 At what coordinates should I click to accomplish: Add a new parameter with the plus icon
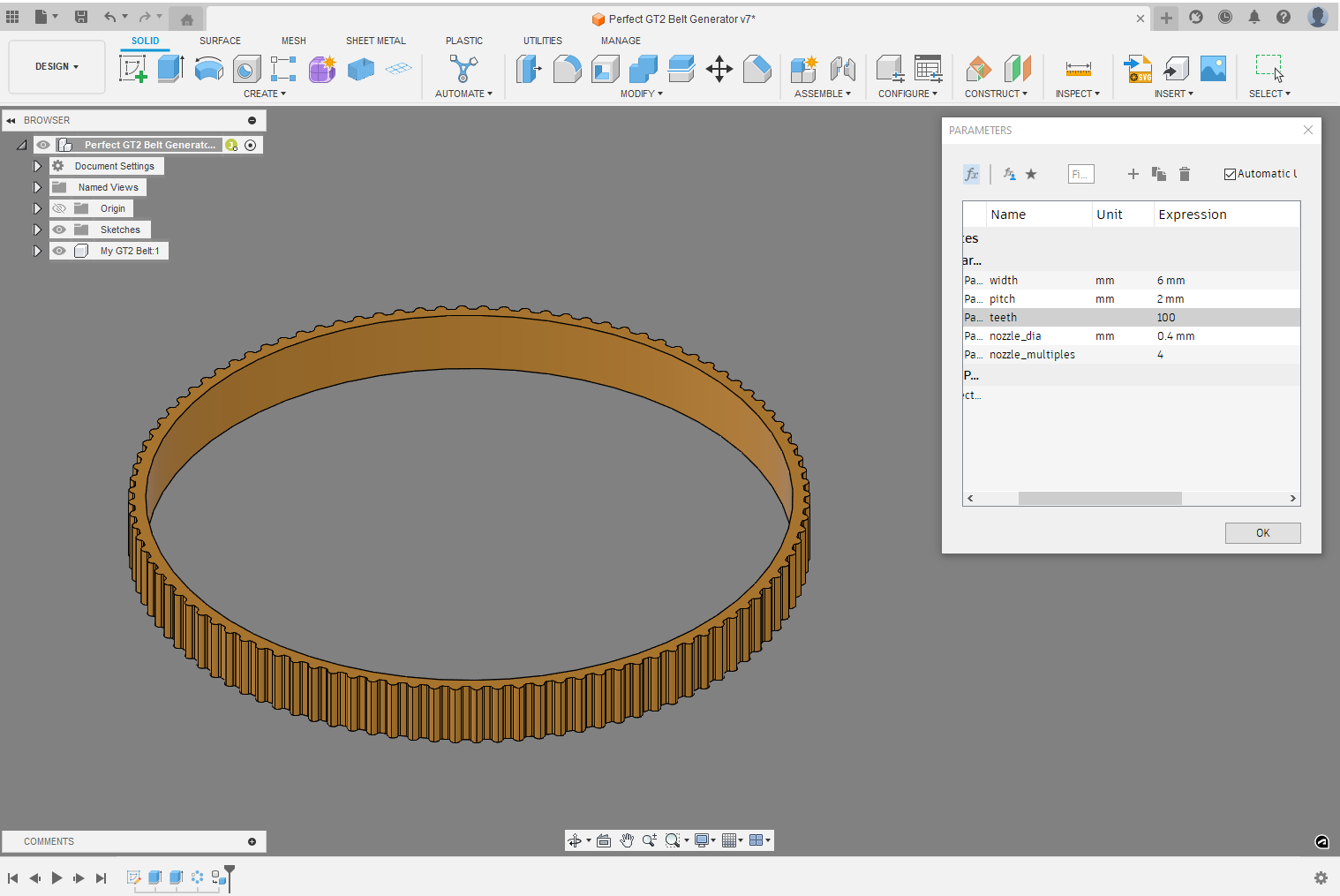[1133, 174]
